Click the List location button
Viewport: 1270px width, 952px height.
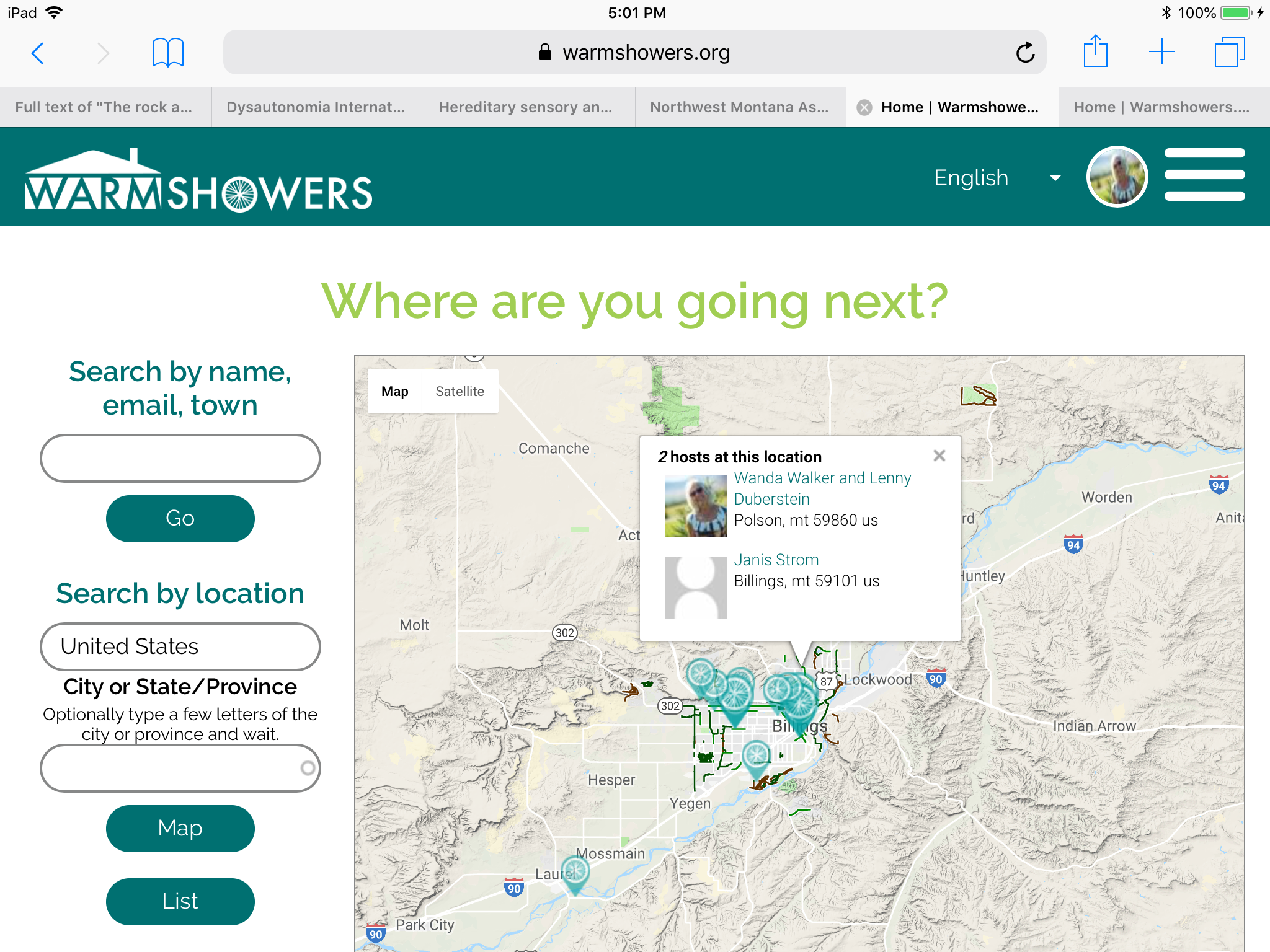pyautogui.click(x=180, y=901)
